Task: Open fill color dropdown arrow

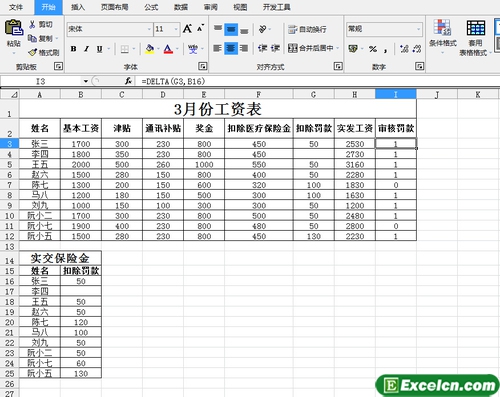Action: [x=158, y=49]
